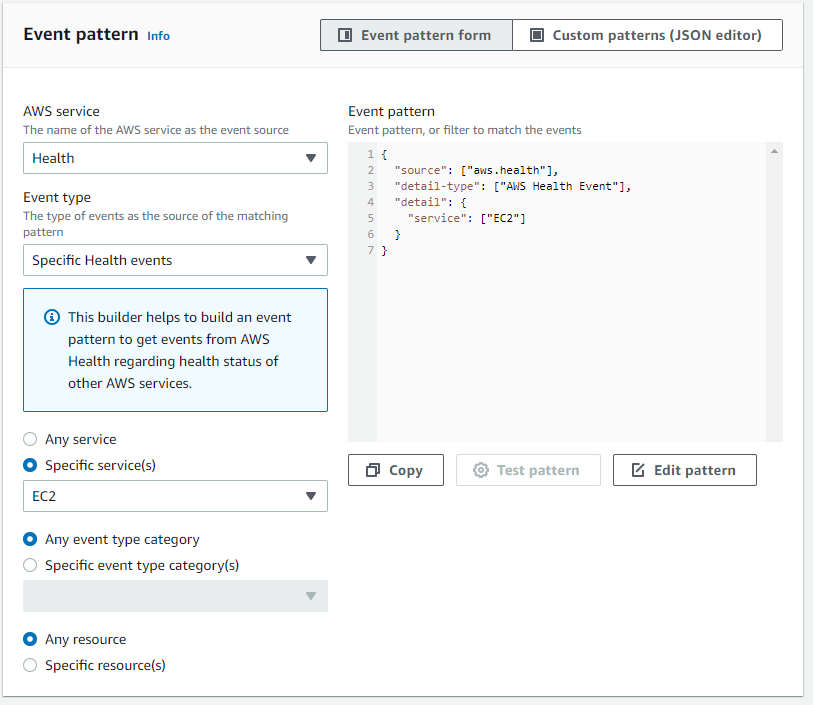Click the arrow on the disabled category selector
Image resolution: width=813 pixels, height=705 pixels.
311,596
